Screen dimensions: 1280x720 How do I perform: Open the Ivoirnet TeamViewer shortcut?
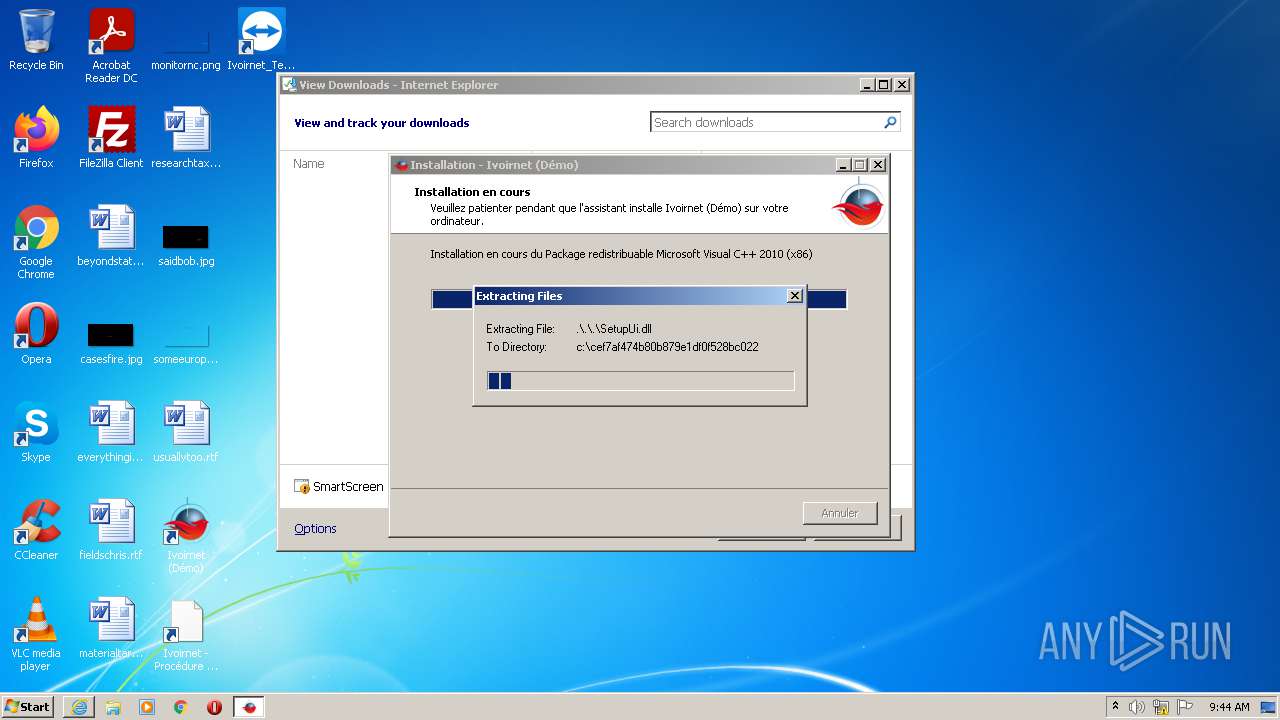[261, 40]
